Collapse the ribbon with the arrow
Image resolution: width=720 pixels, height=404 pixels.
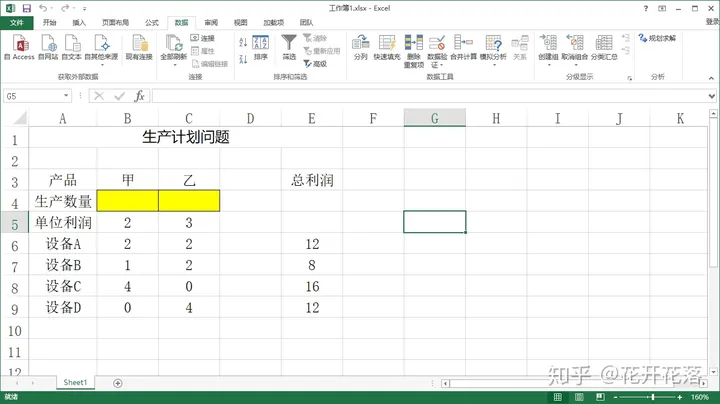[x=709, y=77]
